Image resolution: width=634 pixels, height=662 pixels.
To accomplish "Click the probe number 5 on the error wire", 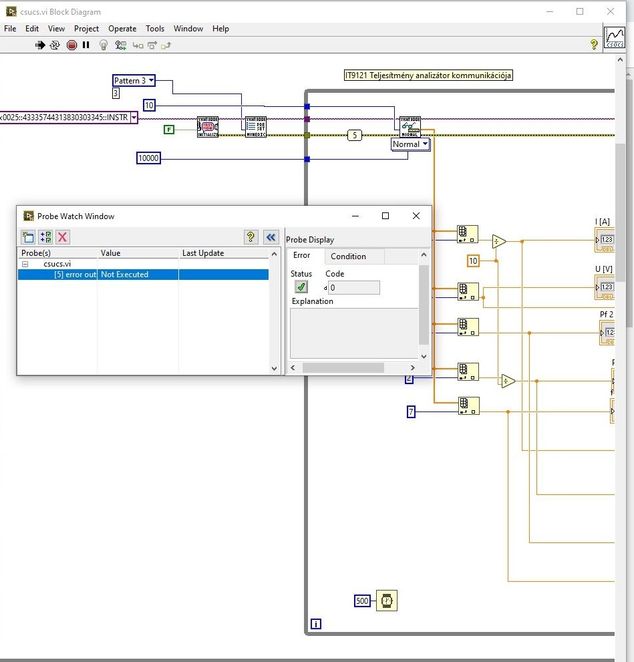I will click(x=355, y=135).
